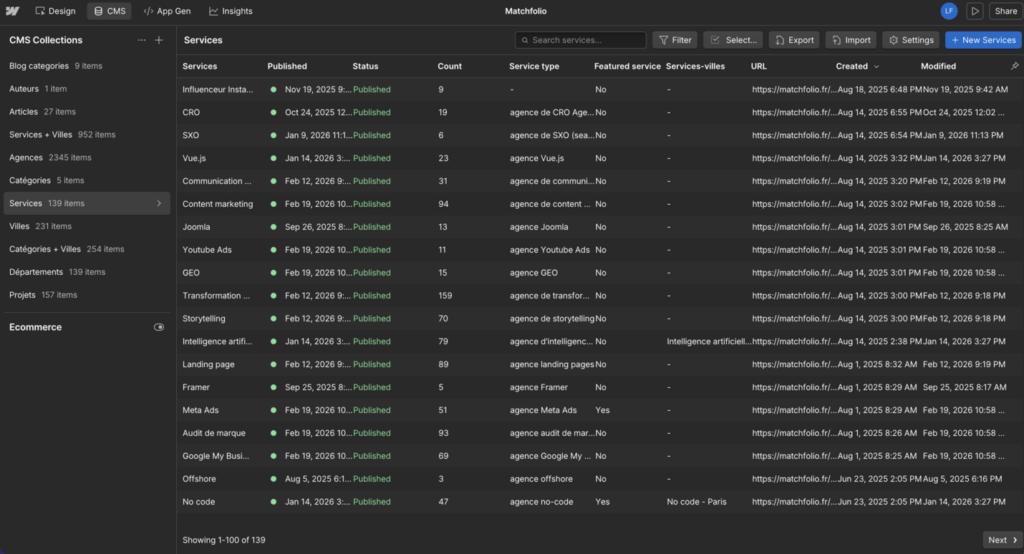Click the Modified column header
Image resolution: width=1024 pixels, height=554 pixels.
(938, 66)
